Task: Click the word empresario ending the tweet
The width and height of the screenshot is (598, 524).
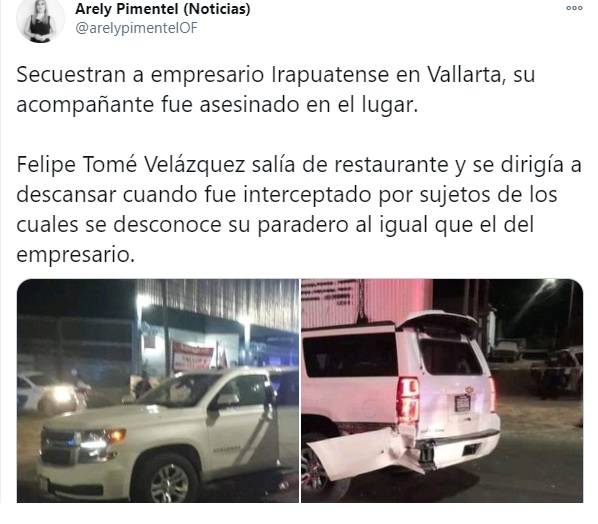Action: 75,255
